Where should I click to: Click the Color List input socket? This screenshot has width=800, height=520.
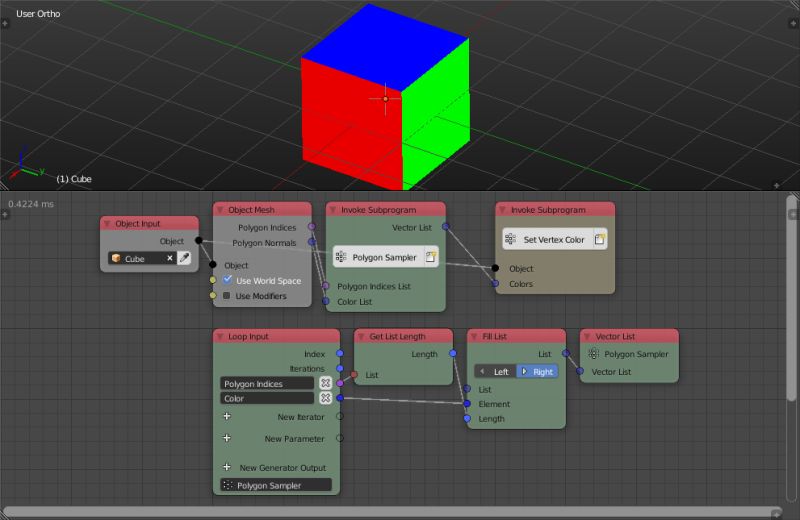tap(326, 302)
